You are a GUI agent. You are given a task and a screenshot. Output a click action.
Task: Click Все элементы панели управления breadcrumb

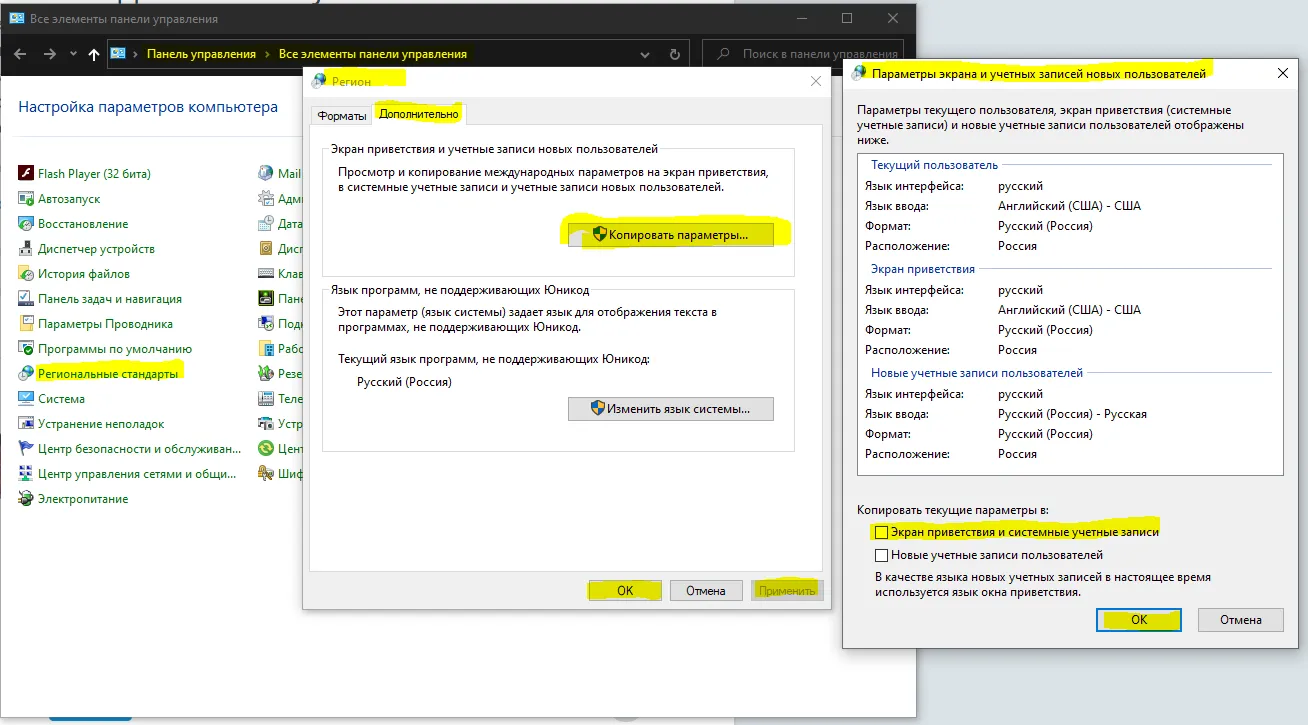(x=373, y=54)
